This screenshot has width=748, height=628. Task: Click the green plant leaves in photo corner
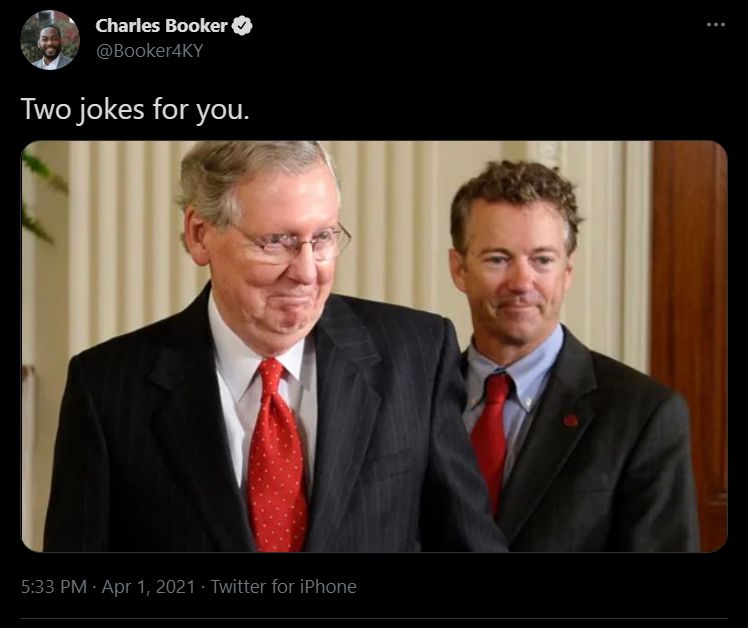point(43,196)
